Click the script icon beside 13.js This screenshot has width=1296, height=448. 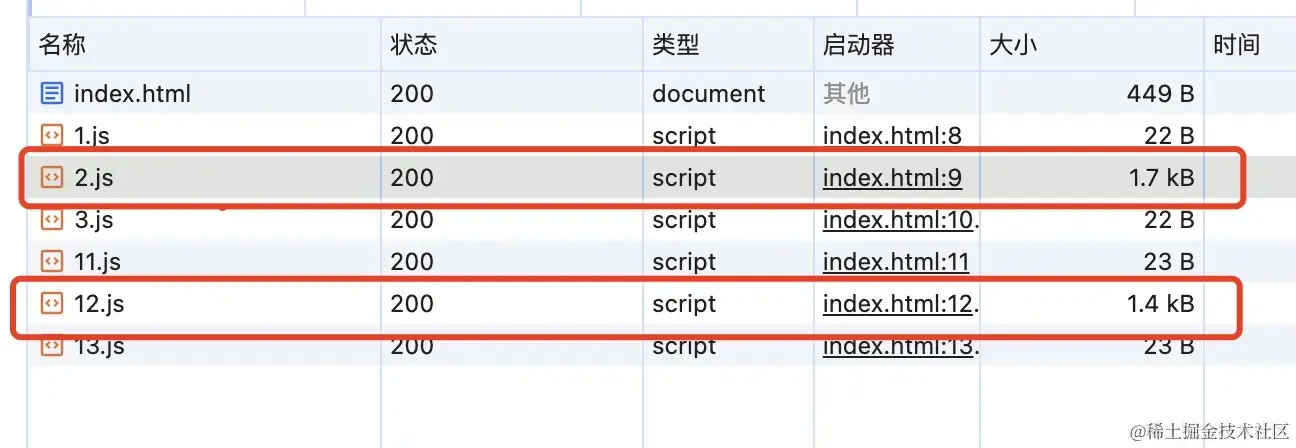point(51,346)
